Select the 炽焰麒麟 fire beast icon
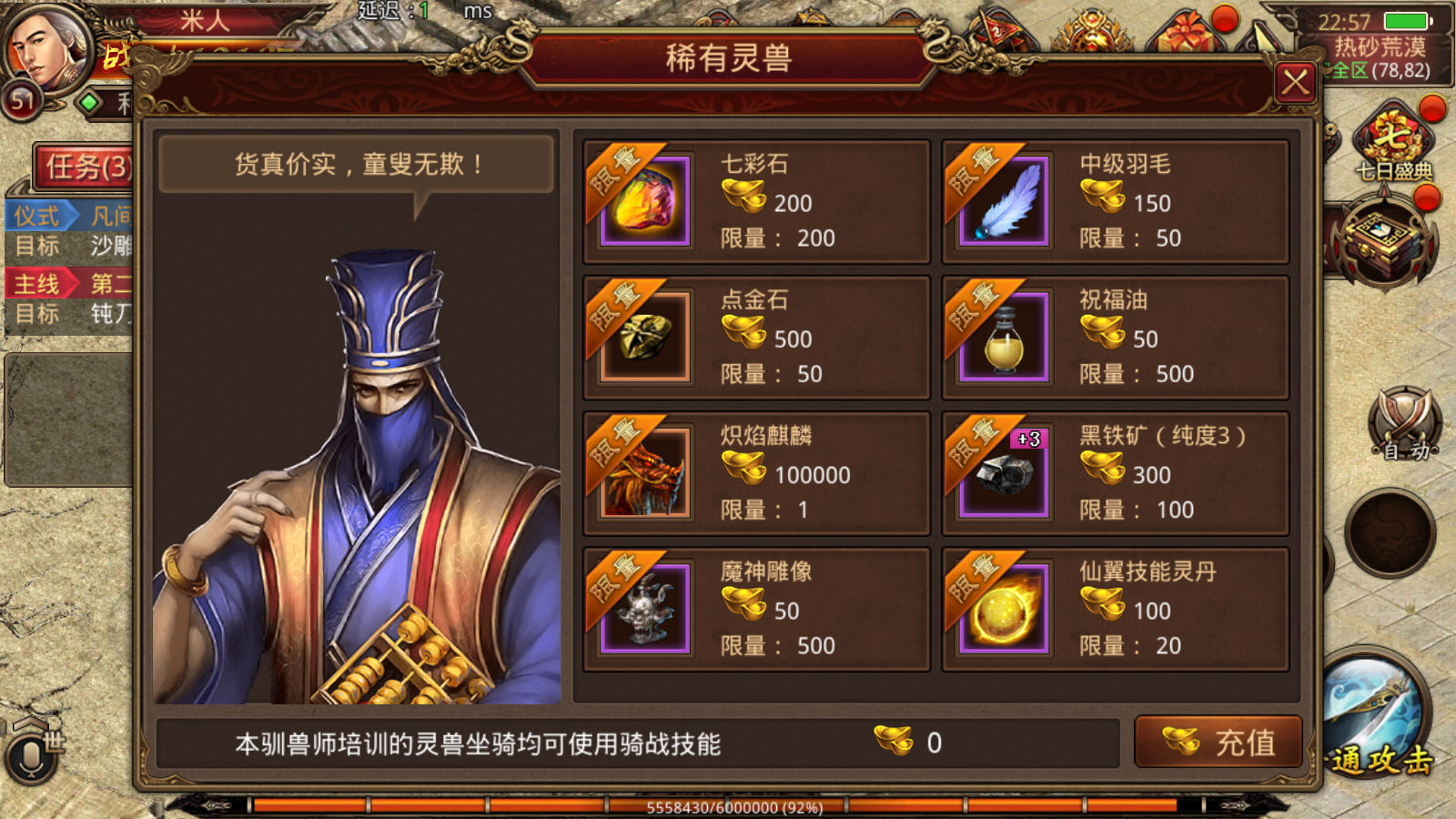The width and height of the screenshot is (1456, 819). point(644,473)
